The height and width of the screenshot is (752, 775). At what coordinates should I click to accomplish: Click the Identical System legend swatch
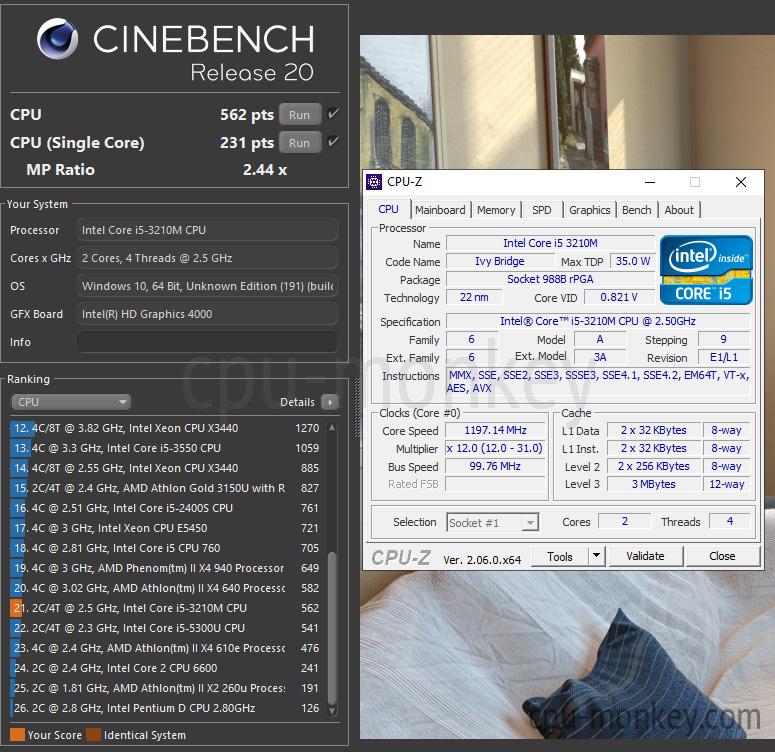coord(93,735)
